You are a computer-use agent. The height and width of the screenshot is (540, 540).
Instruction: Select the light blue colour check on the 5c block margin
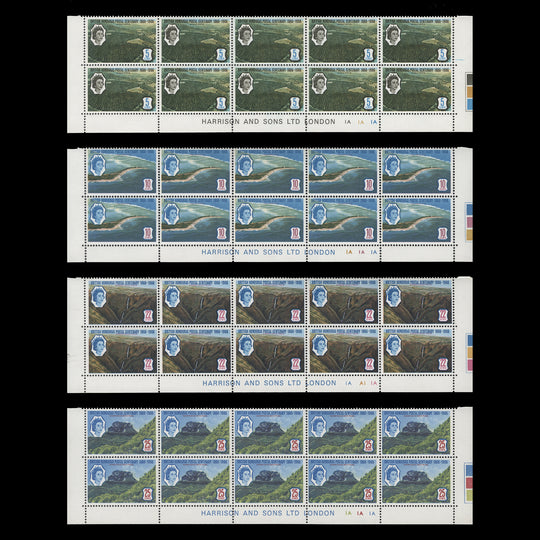[x=469, y=104]
